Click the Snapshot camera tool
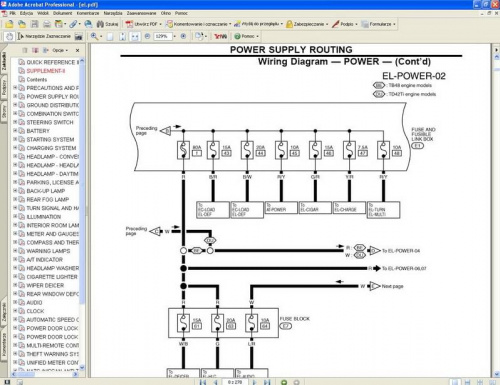Image resolution: width=500 pixels, height=385 pixels. point(79,36)
